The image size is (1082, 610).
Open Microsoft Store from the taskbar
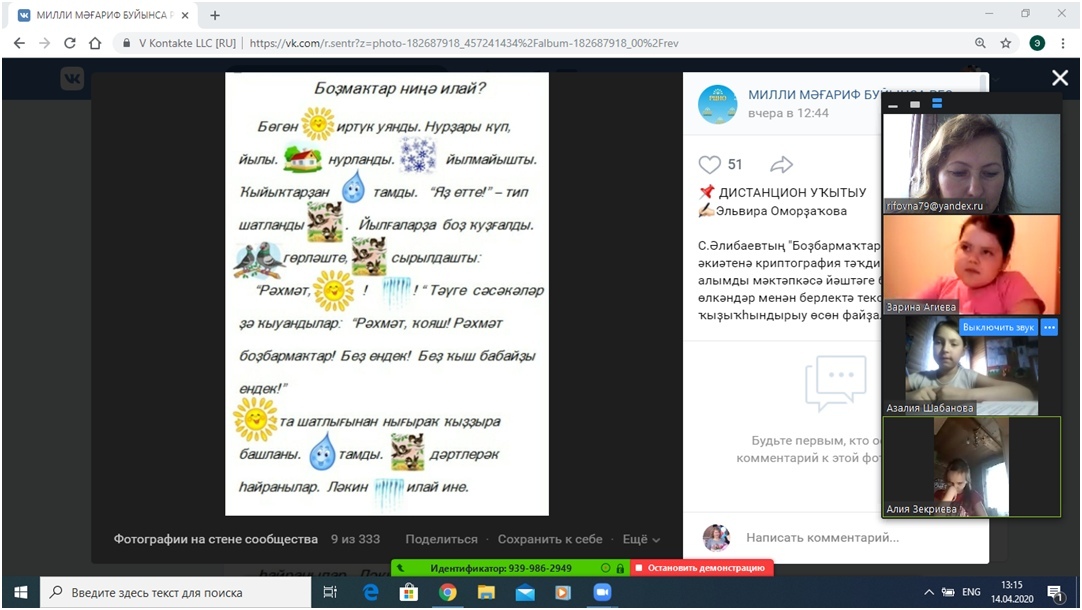pyautogui.click(x=408, y=592)
